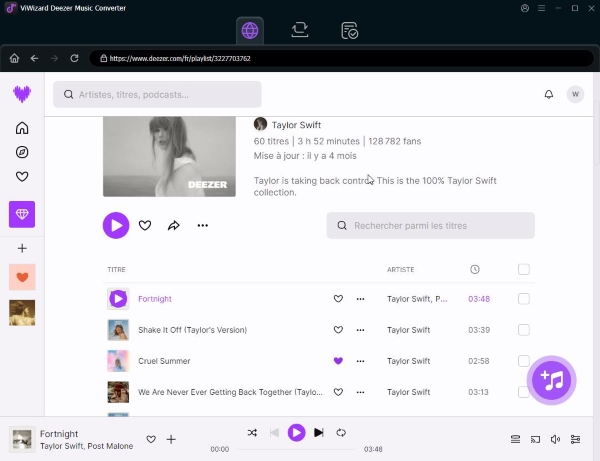Click the plus icon to create playlist
The width and height of the screenshot is (600, 461).
(22, 248)
